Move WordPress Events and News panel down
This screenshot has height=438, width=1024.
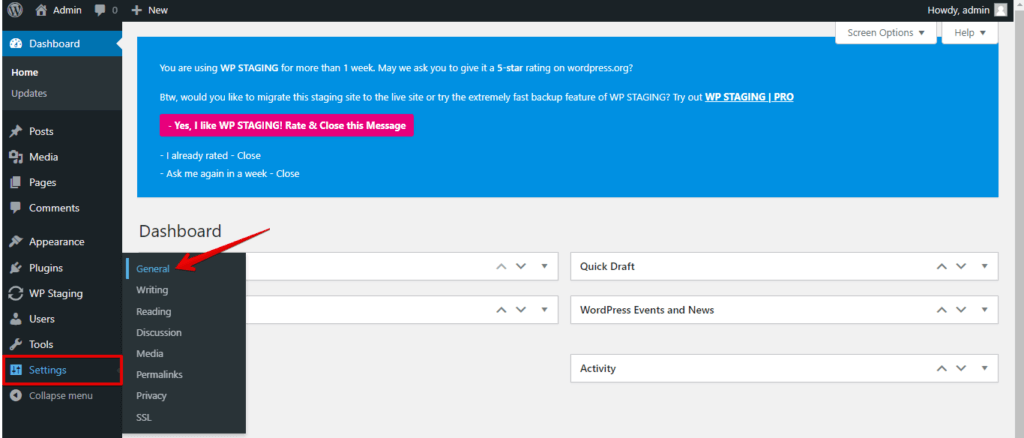pyautogui.click(x=961, y=310)
